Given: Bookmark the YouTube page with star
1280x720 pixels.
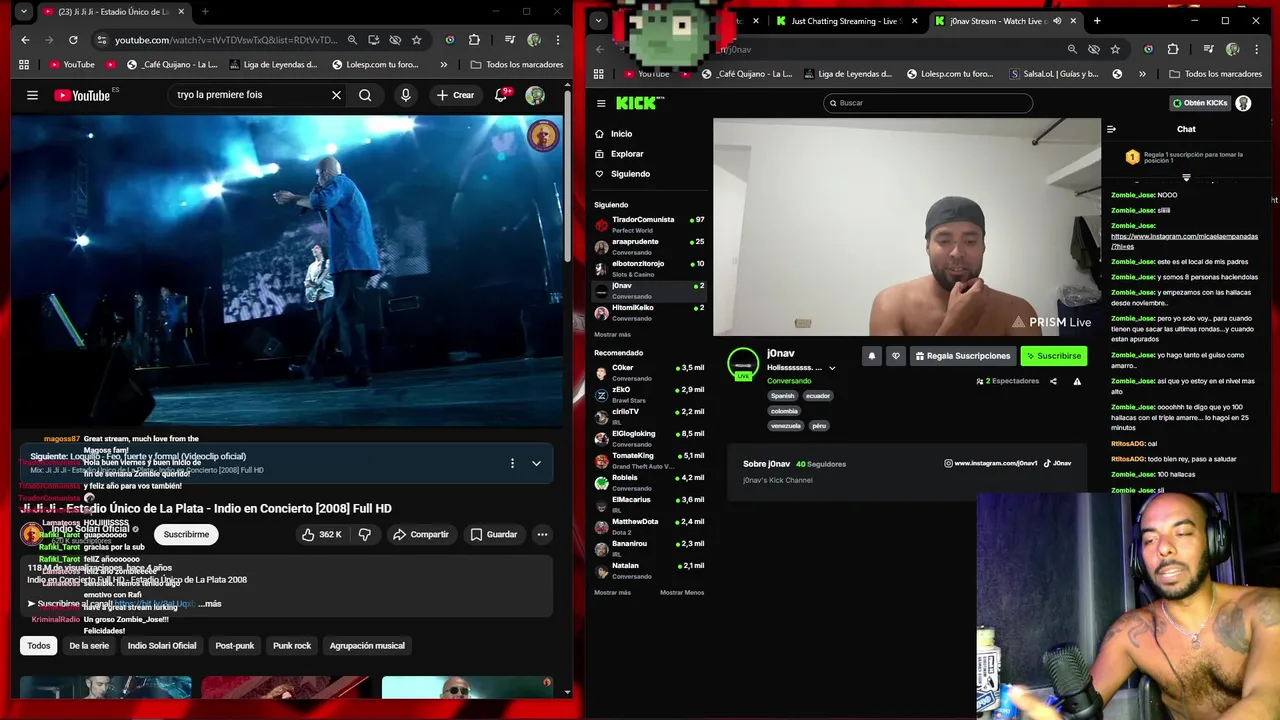Looking at the screenshot, I should coord(416,40).
